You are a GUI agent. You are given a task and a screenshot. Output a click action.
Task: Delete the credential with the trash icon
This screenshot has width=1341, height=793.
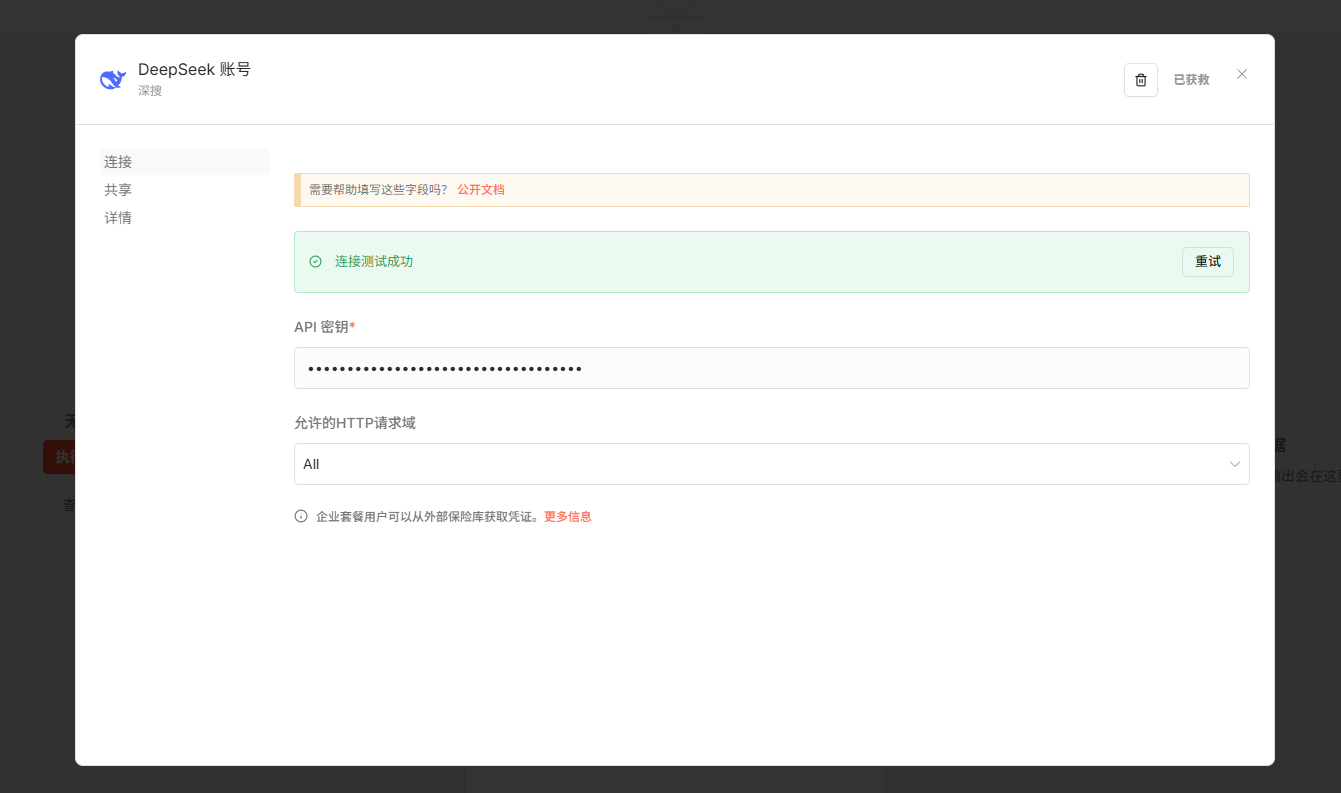[1140, 80]
